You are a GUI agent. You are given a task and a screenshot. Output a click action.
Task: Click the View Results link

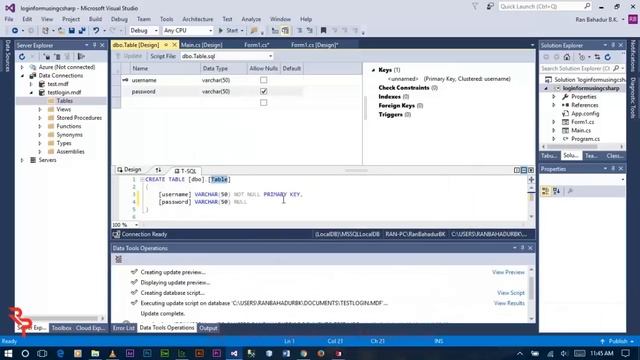coord(509,303)
